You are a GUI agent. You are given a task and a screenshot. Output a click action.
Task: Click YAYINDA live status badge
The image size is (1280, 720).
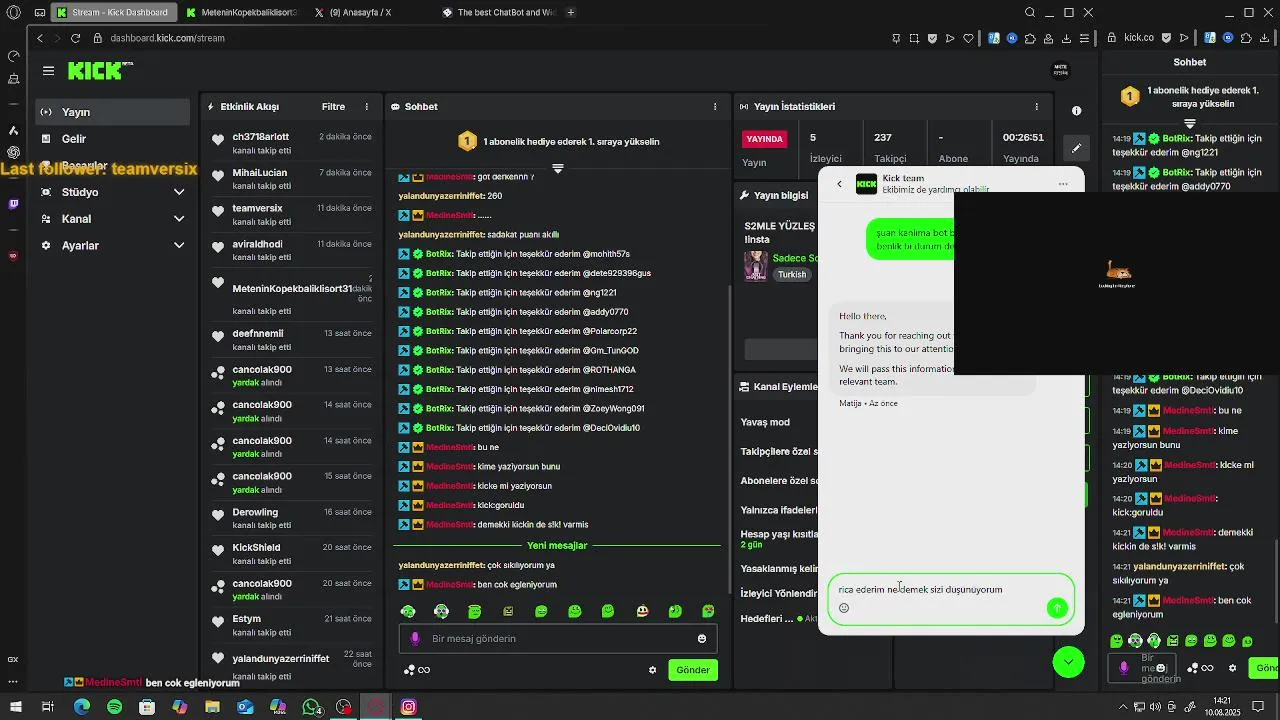coord(765,139)
